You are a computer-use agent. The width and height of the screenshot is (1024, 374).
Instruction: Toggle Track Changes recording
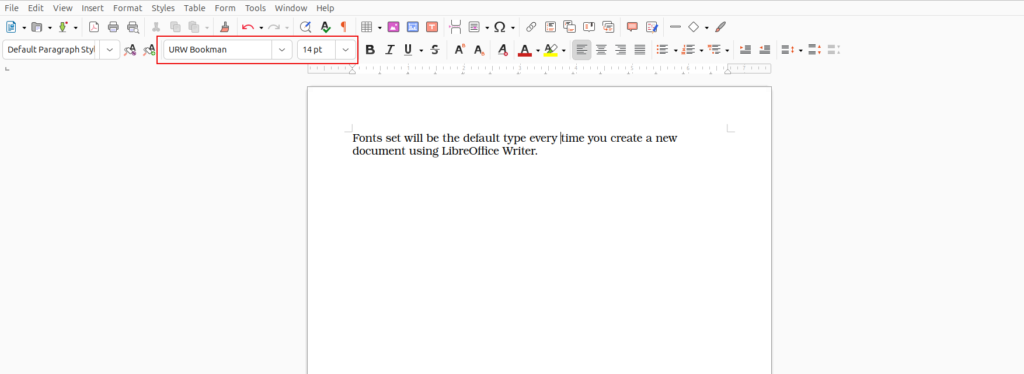click(x=652, y=27)
